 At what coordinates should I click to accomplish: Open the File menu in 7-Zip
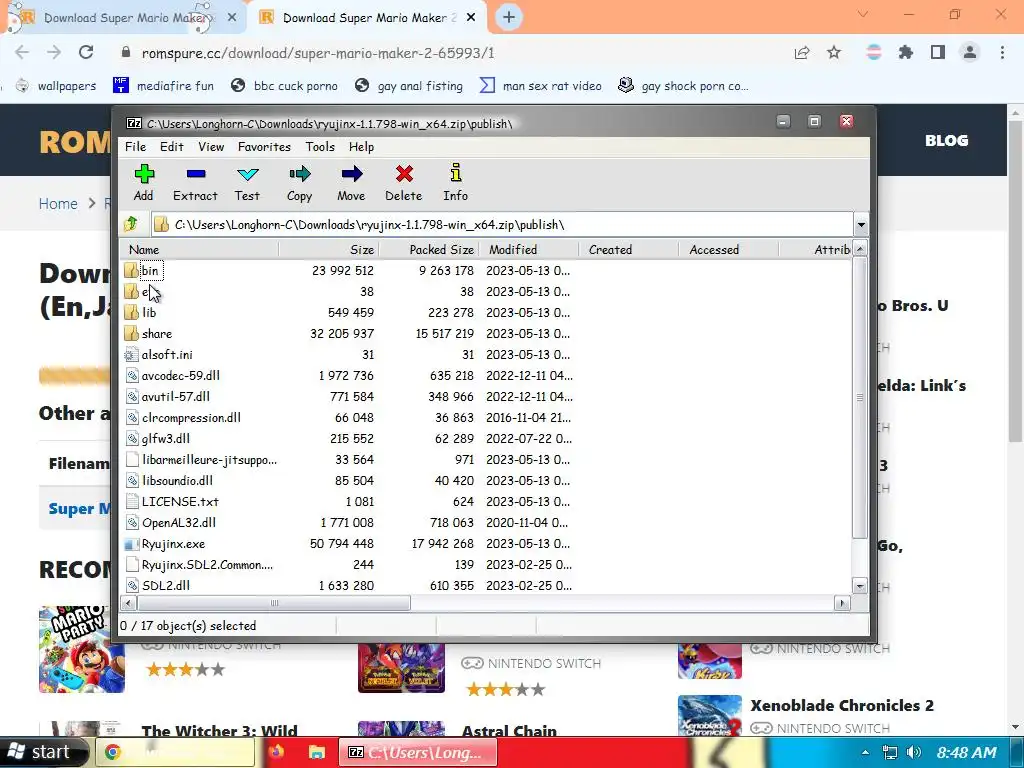(136, 146)
